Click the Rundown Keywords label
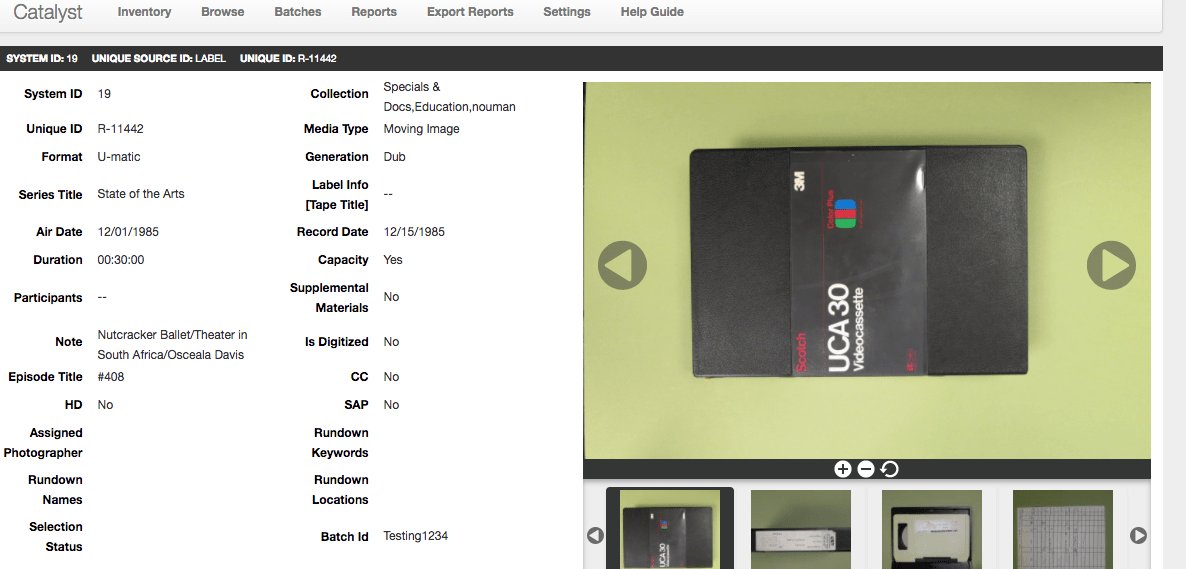 [340, 443]
